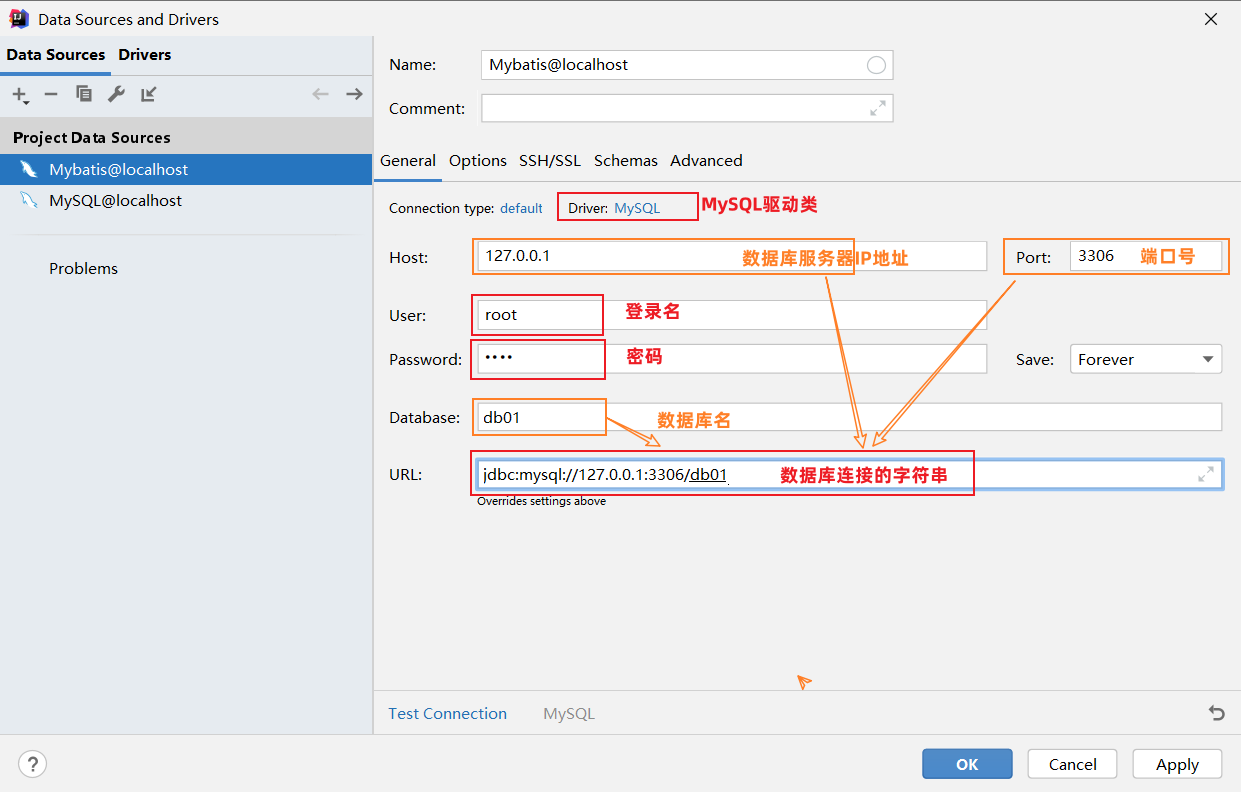1241x792 pixels.
Task: Click the Port field showing 3306
Action: click(1146, 256)
